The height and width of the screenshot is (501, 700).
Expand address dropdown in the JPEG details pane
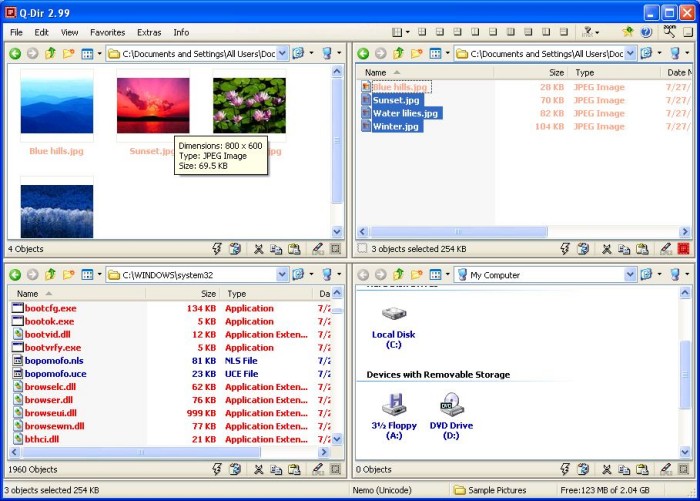[630, 54]
